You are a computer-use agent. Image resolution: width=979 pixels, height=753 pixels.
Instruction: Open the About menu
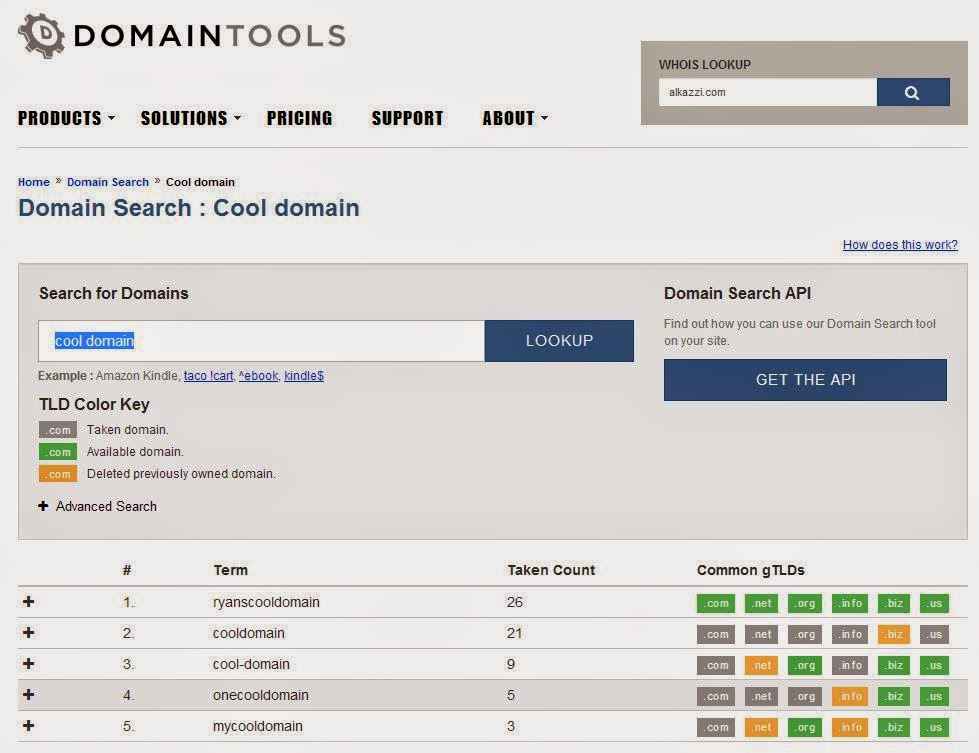pos(508,117)
